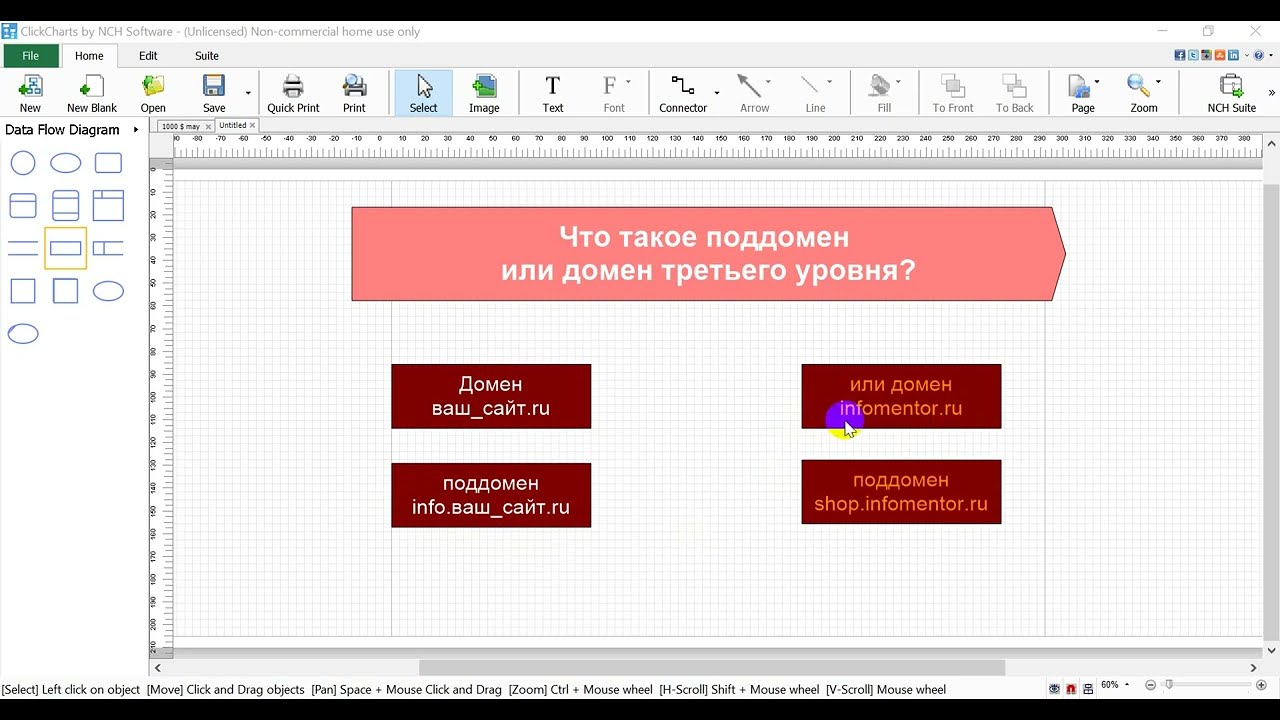The image size is (1280, 720).
Task: Click the Fill bucket icon
Action: (x=880, y=86)
